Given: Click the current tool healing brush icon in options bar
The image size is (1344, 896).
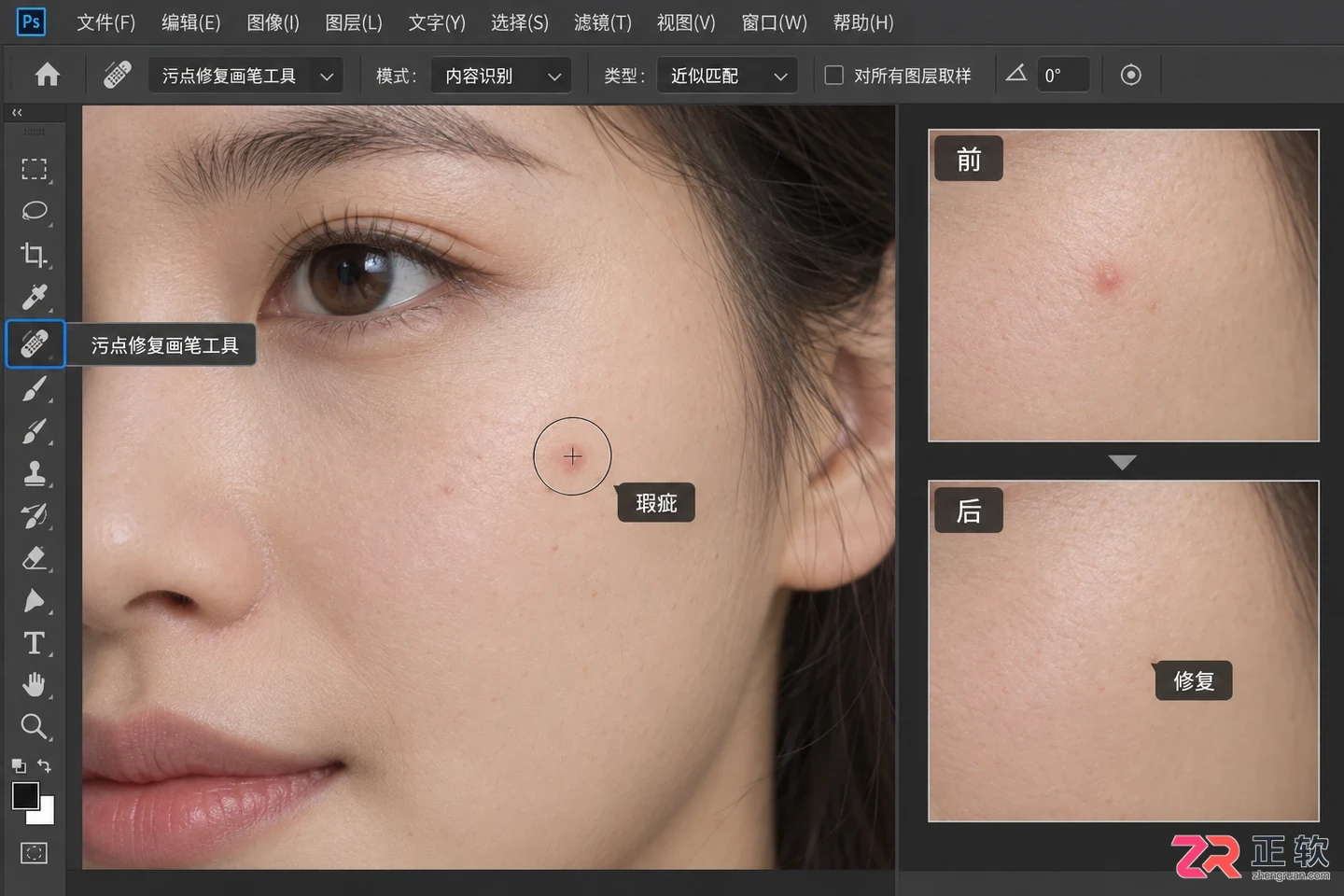Looking at the screenshot, I should pos(118,75).
